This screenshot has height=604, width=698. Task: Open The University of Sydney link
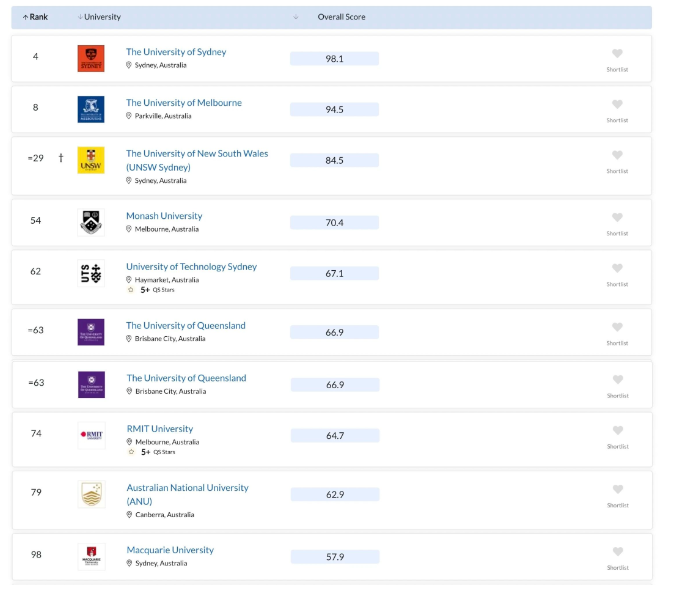(x=176, y=52)
